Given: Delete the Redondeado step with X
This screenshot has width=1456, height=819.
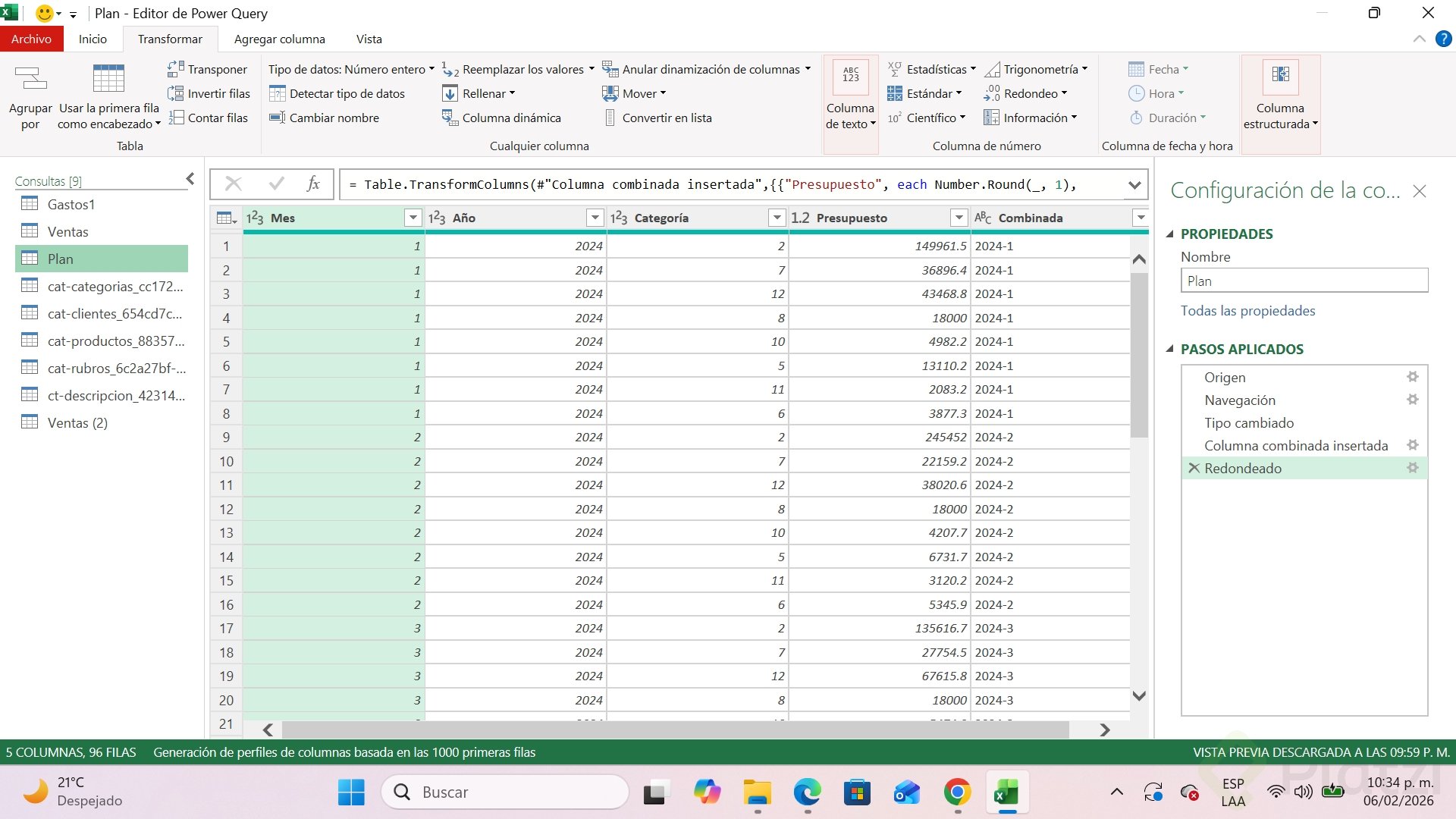Looking at the screenshot, I should pyautogui.click(x=1194, y=468).
